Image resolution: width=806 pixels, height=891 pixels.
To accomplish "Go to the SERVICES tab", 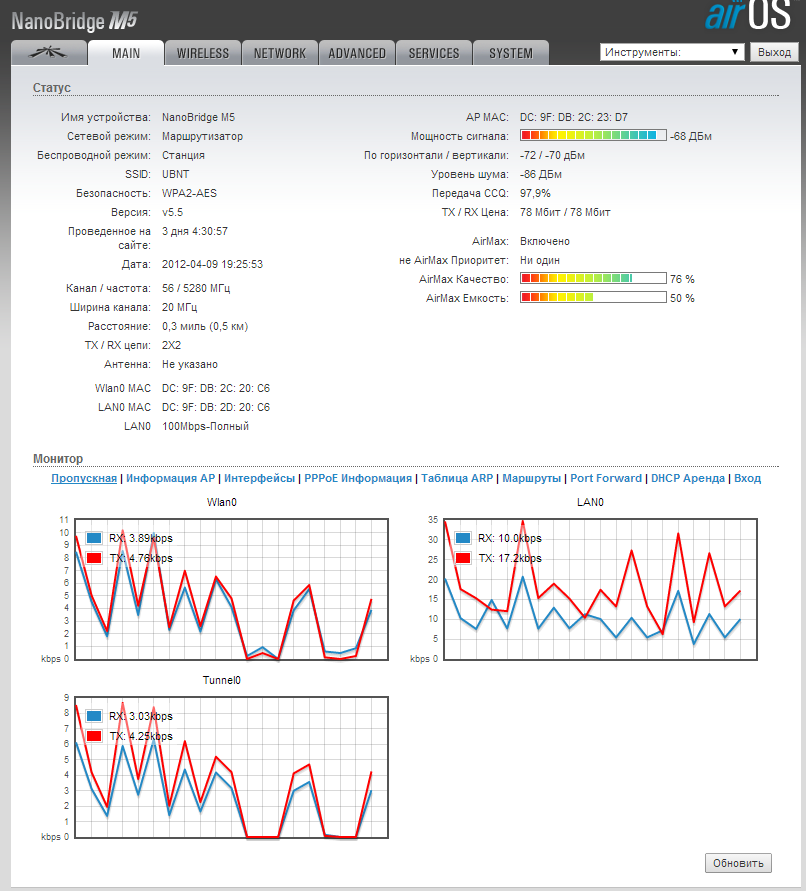I will point(434,53).
